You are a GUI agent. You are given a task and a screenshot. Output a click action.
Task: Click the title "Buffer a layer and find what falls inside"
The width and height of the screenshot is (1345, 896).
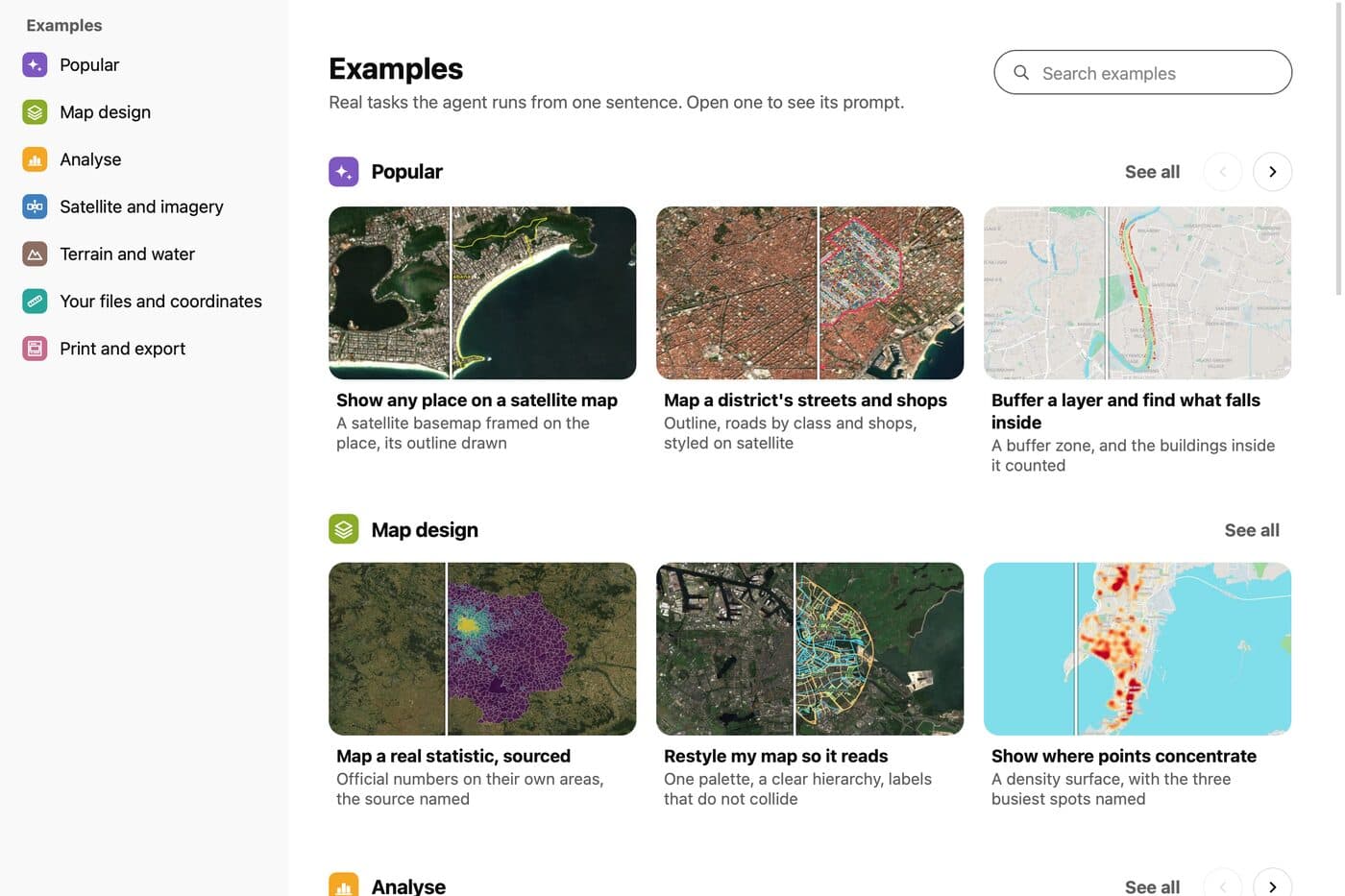tap(1126, 411)
